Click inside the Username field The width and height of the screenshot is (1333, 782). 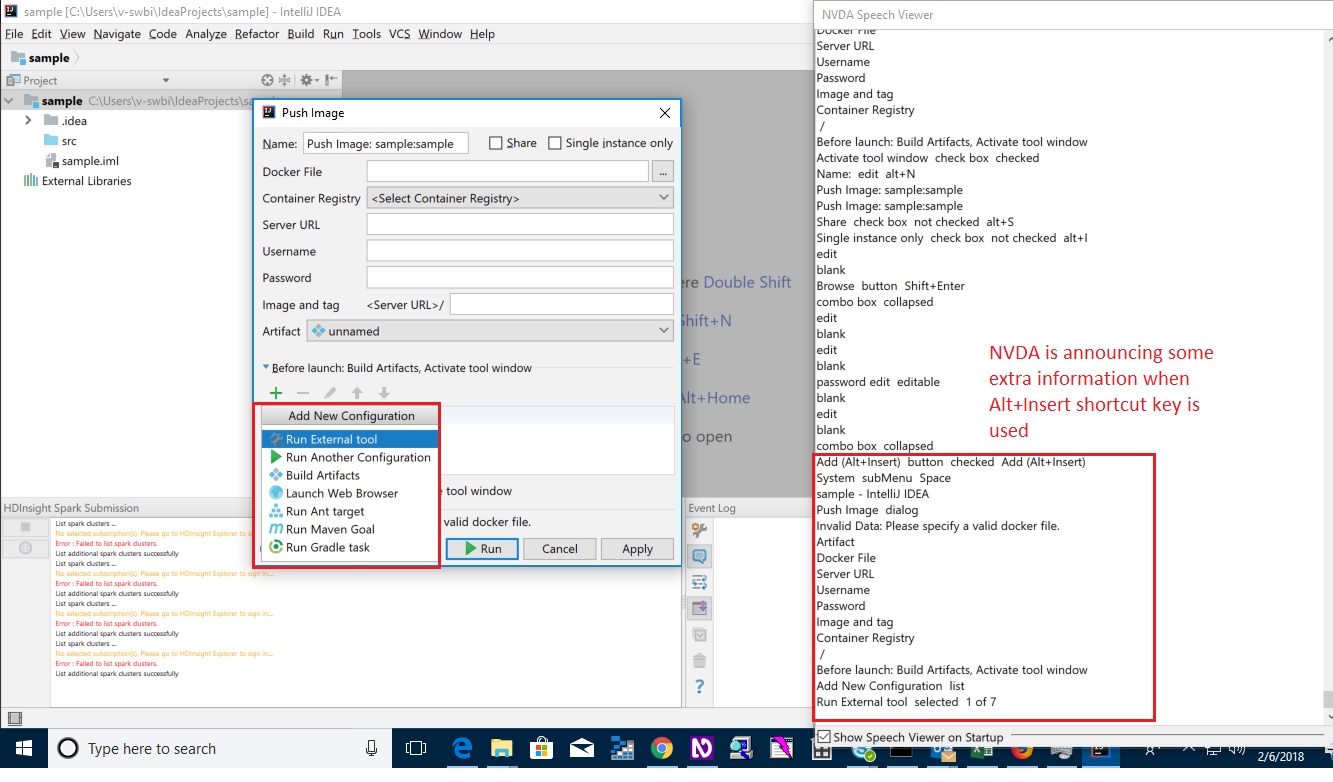pyautogui.click(x=520, y=250)
